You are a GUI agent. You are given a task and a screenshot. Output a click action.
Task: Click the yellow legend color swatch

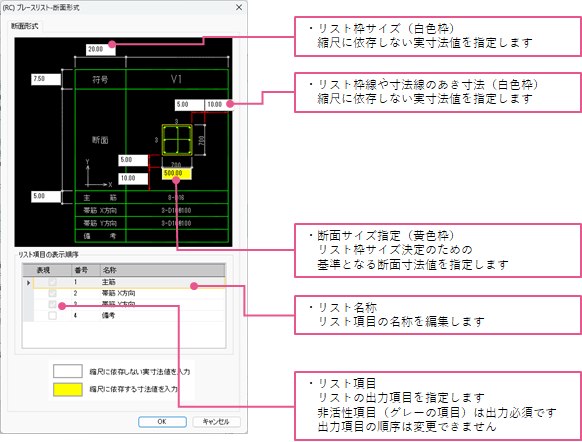coord(68,389)
